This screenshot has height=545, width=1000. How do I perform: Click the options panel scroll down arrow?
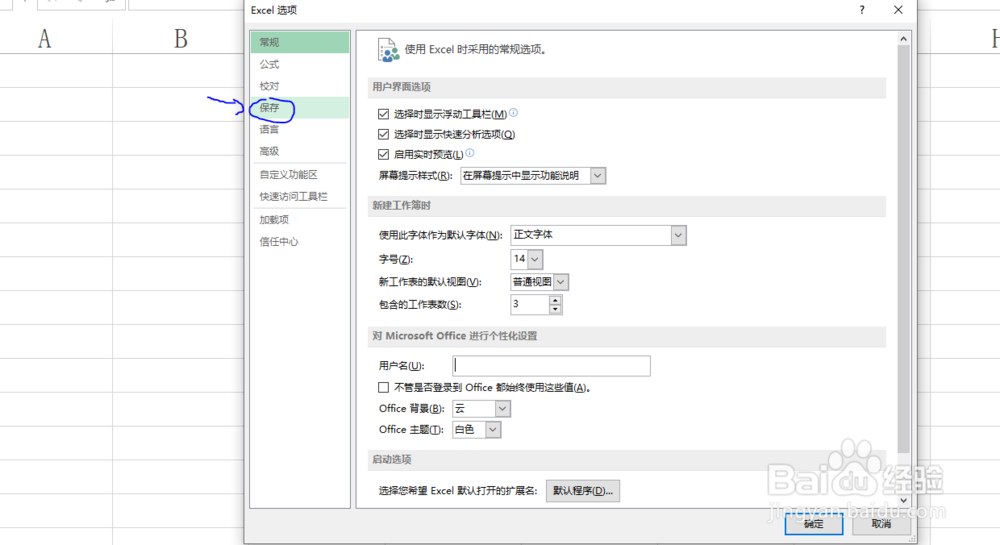903,501
